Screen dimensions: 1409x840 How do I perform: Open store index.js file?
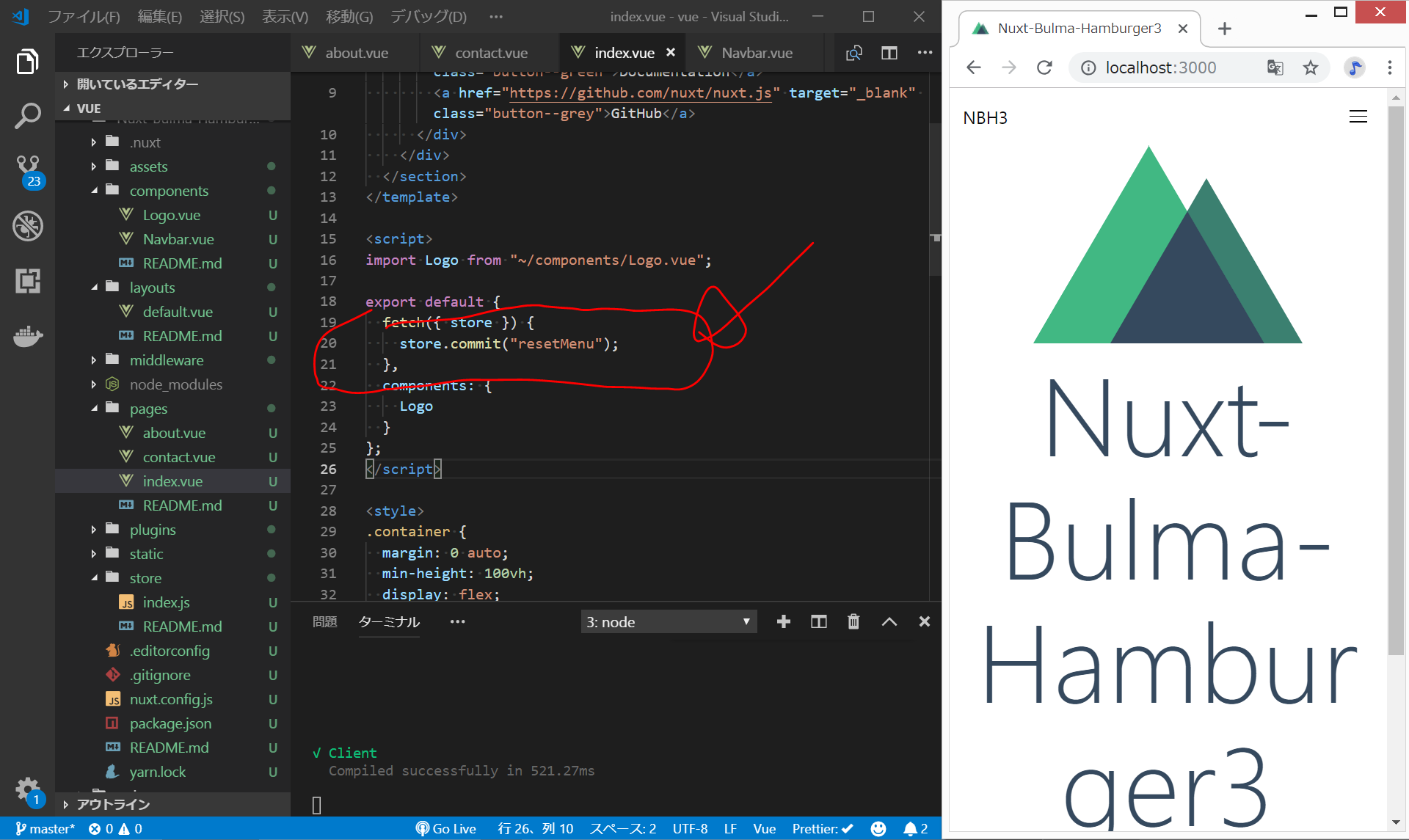coord(166,602)
